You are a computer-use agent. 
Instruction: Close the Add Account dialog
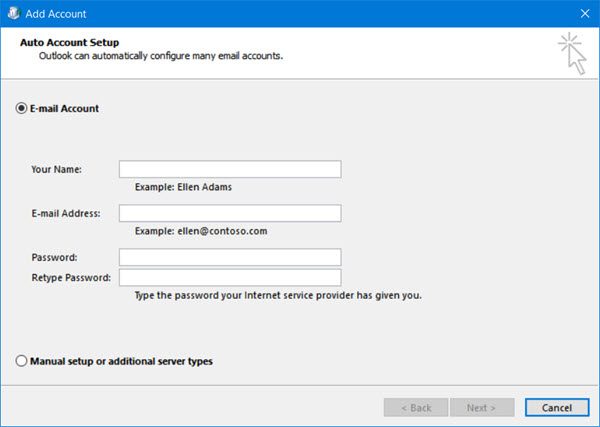point(584,14)
